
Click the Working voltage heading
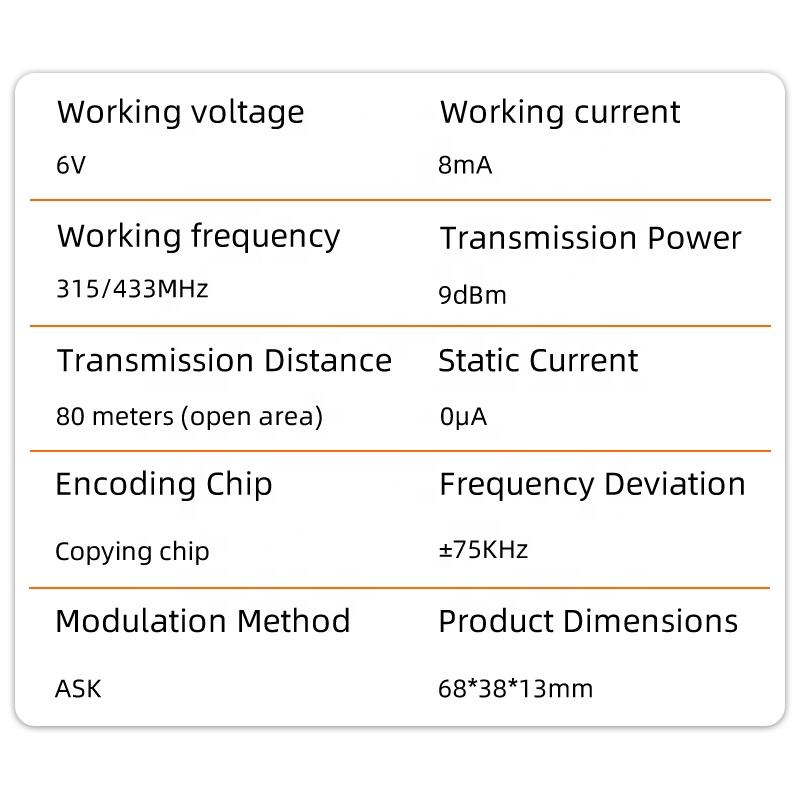(180, 112)
